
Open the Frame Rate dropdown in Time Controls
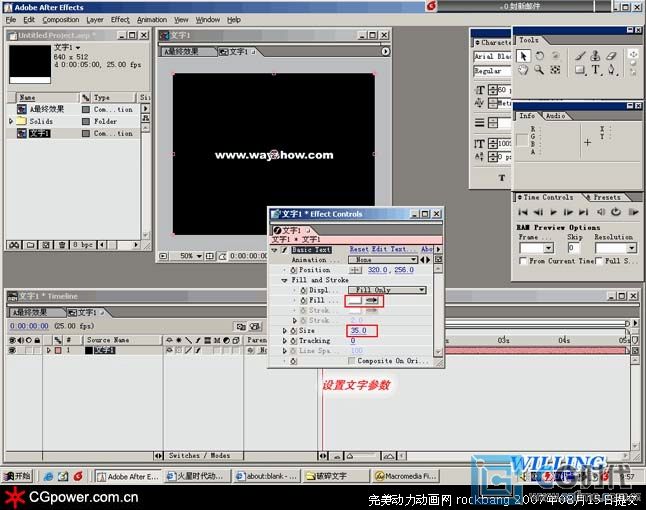tap(536, 248)
